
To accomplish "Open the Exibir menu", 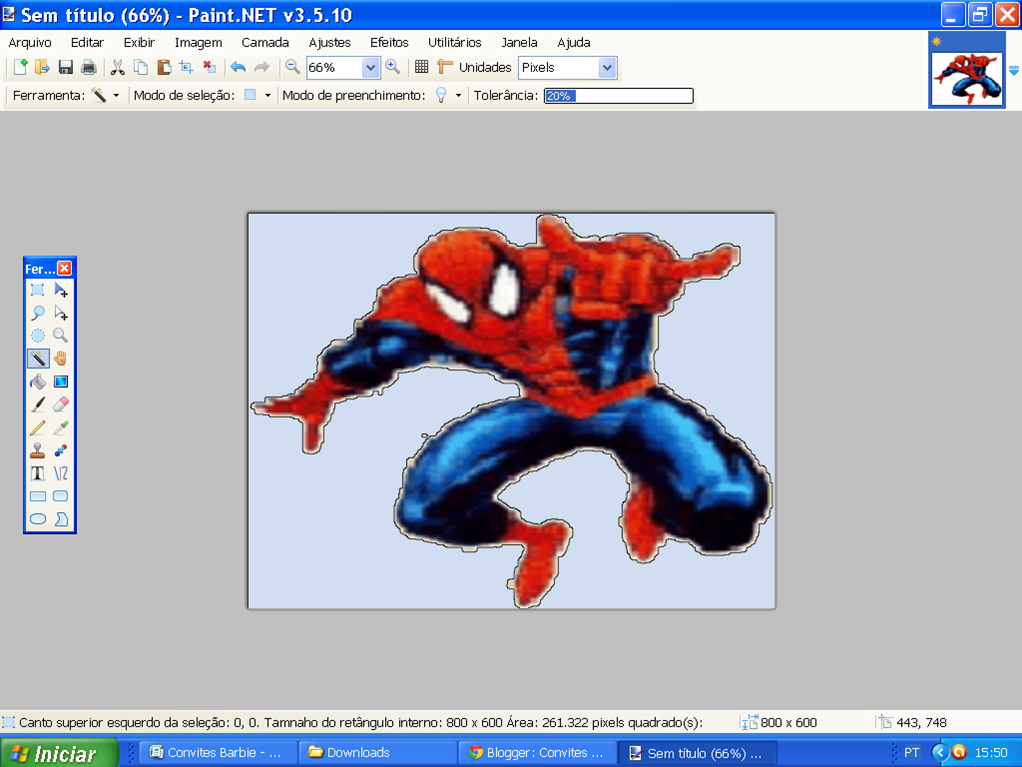I will click(x=139, y=42).
